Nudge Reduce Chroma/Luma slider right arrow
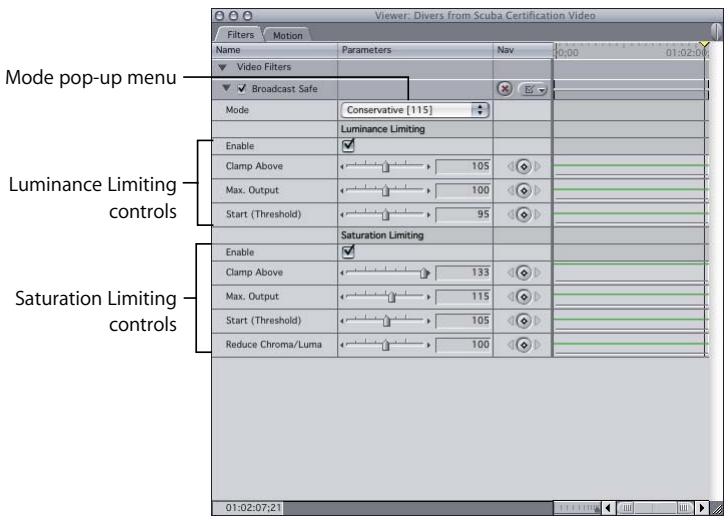The height and width of the screenshot is (520, 728). [x=429, y=345]
